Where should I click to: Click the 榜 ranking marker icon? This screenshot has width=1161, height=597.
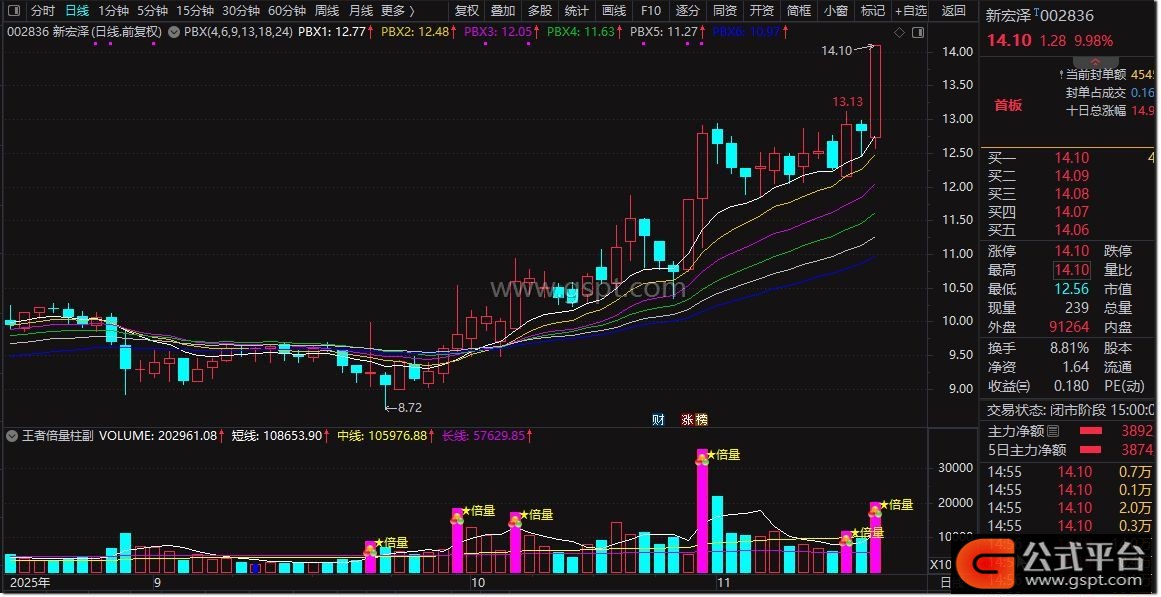(700, 420)
